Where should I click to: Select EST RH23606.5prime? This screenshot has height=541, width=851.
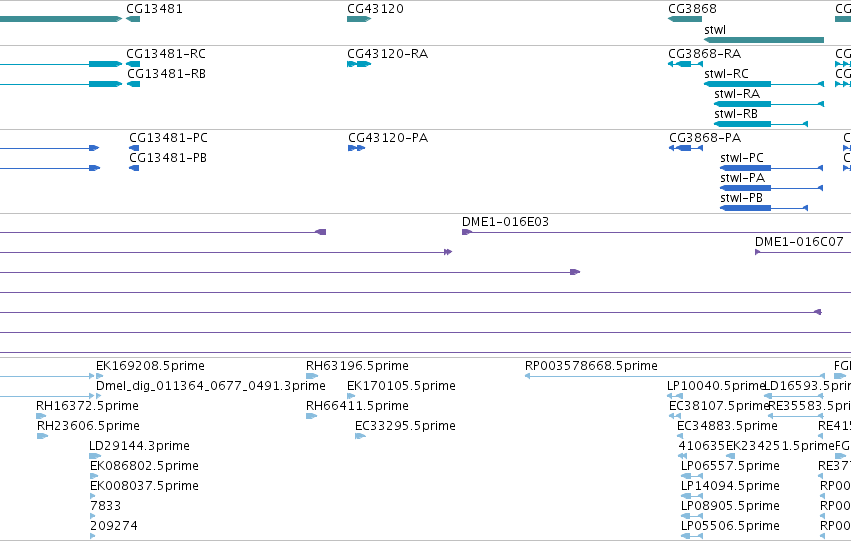click(x=42, y=436)
